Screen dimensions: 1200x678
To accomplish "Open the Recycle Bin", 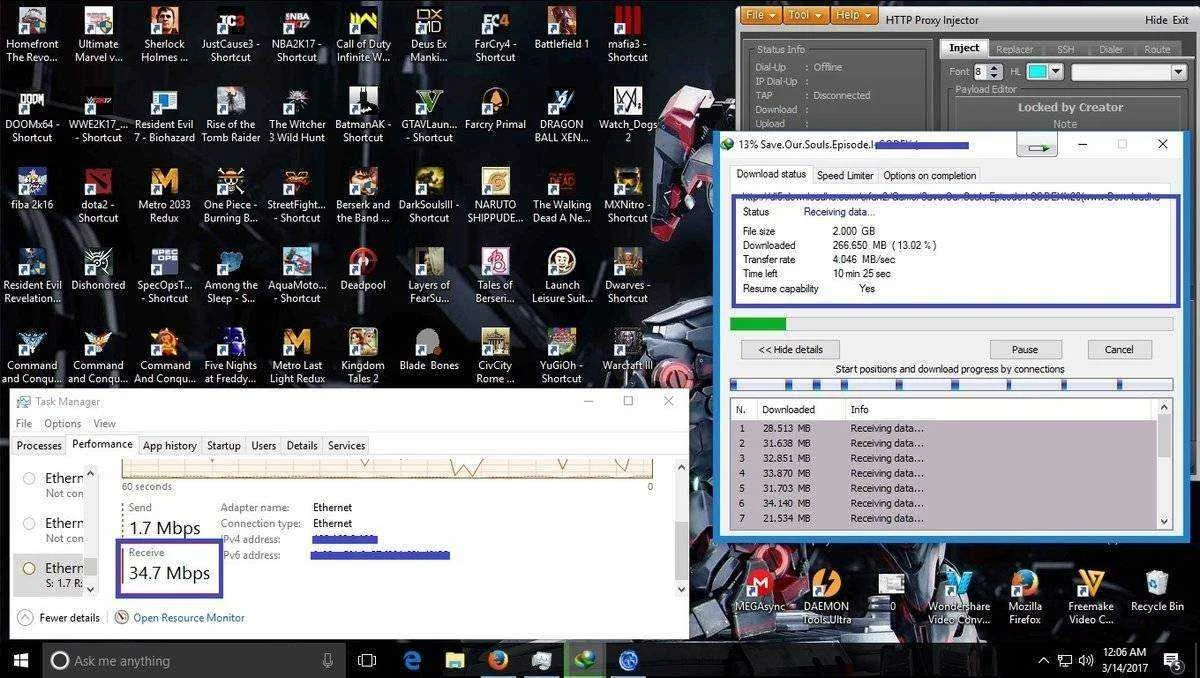I will click(x=1157, y=592).
